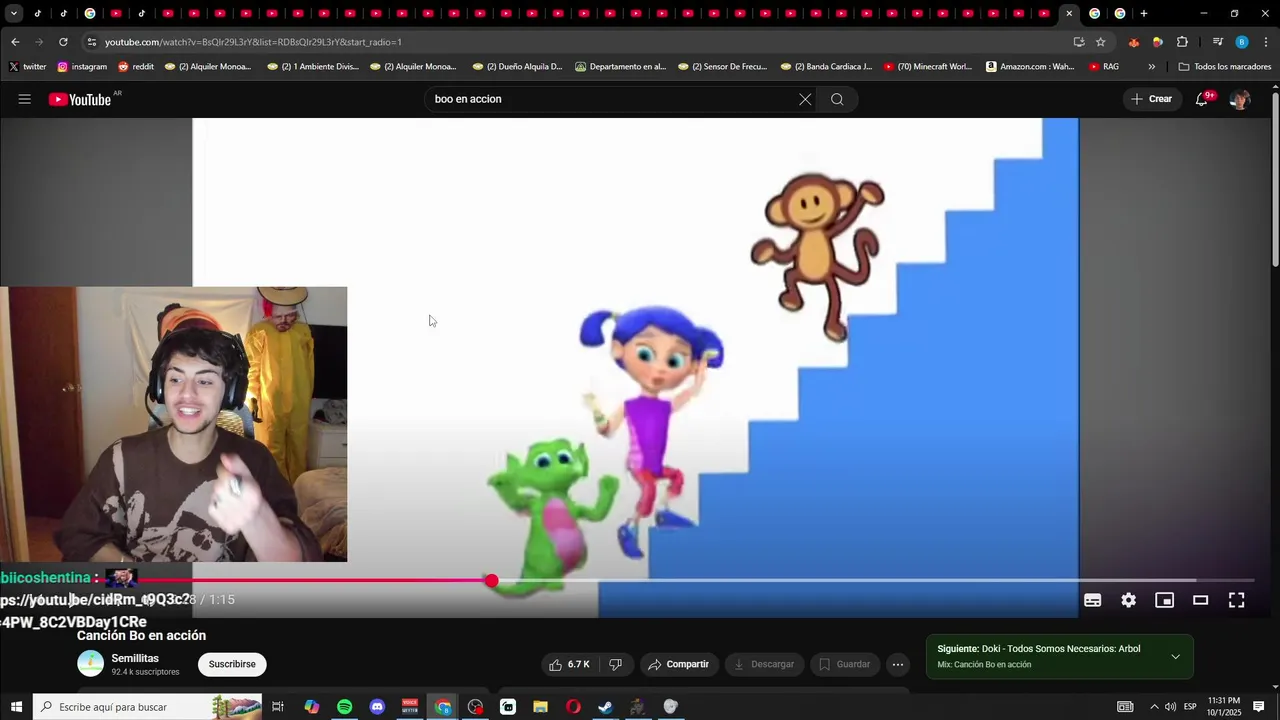Screen dimensions: 1280x720
Task: Open the clock showing 11:31 PM
Action: [1224, 707]
